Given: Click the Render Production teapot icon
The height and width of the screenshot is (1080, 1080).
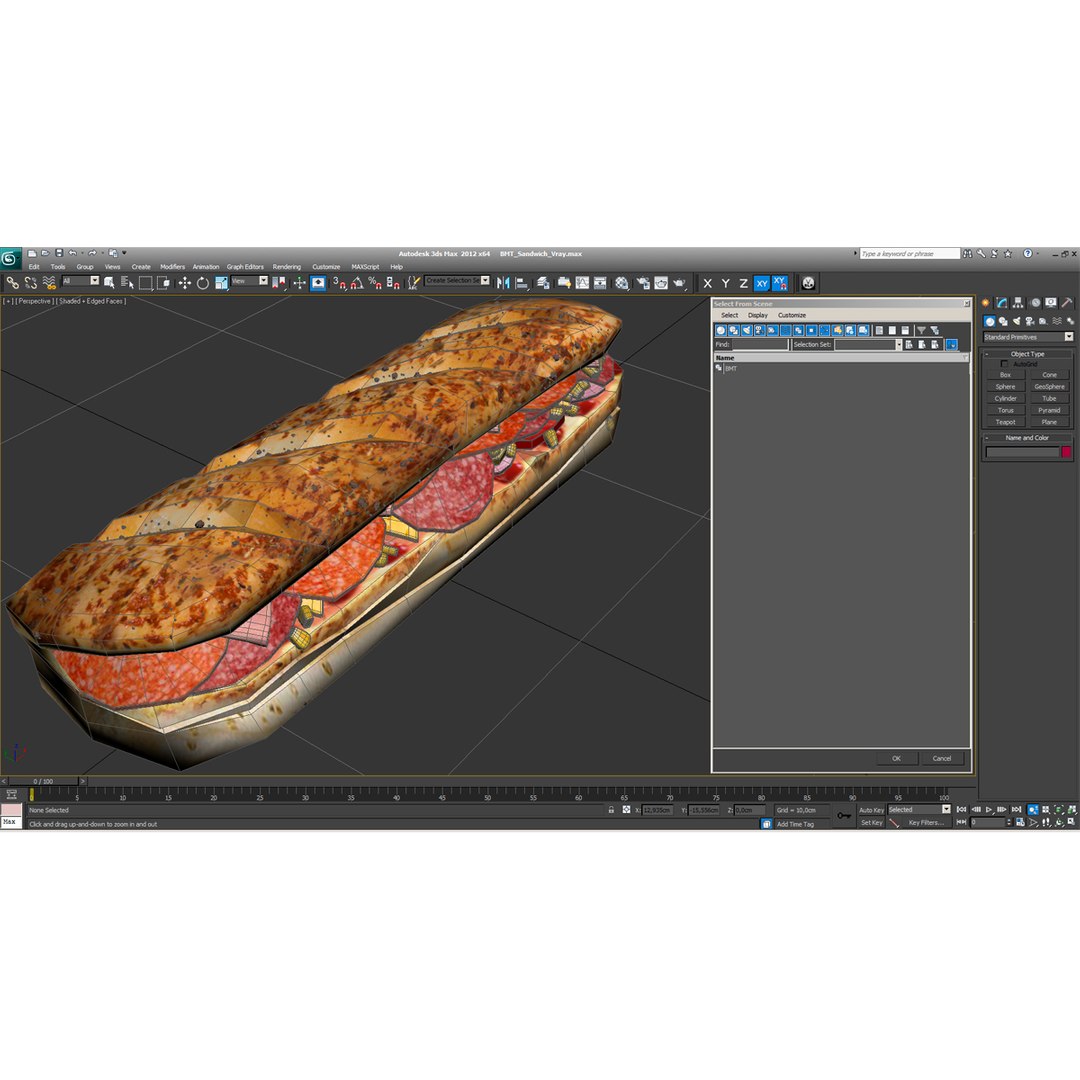Looking at the screenshot, I should click(680, 283).
